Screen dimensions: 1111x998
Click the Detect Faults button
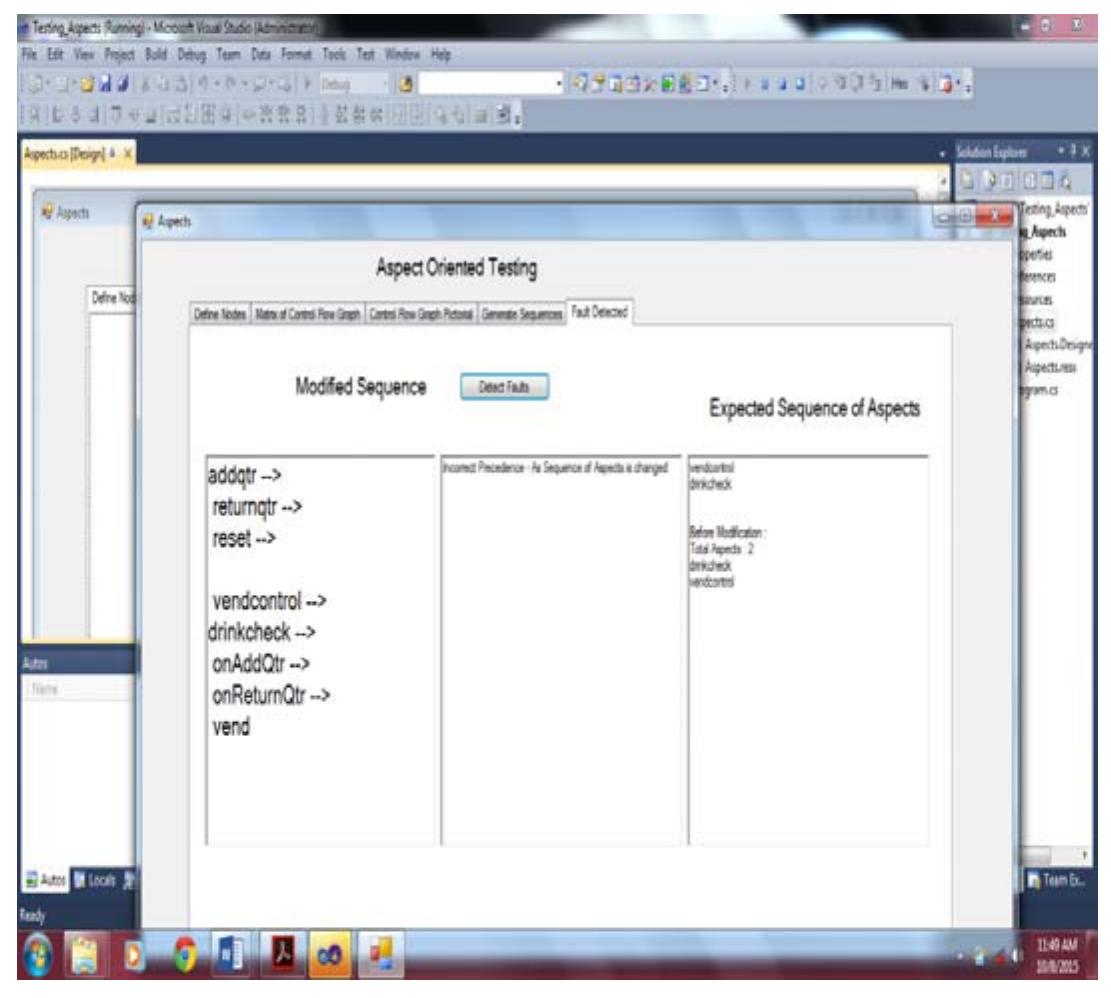(x=504, y=387)
